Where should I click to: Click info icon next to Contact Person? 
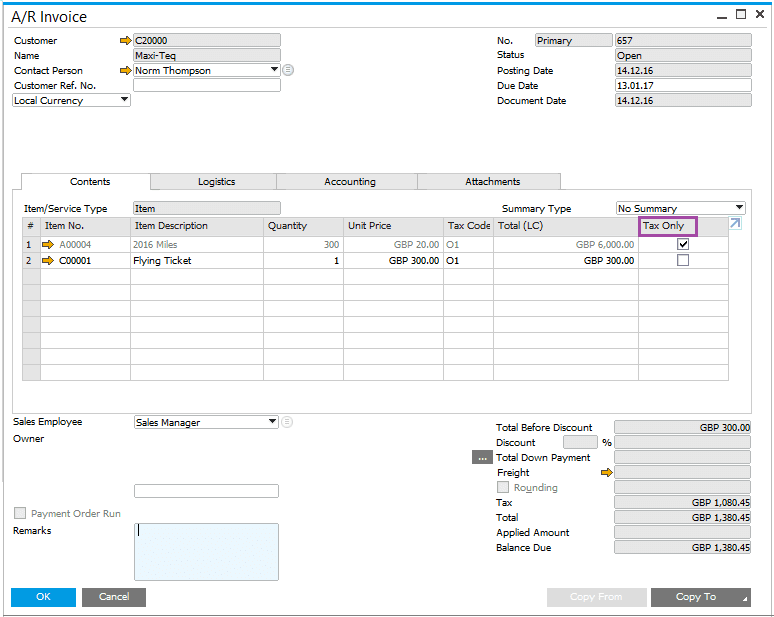288,70
